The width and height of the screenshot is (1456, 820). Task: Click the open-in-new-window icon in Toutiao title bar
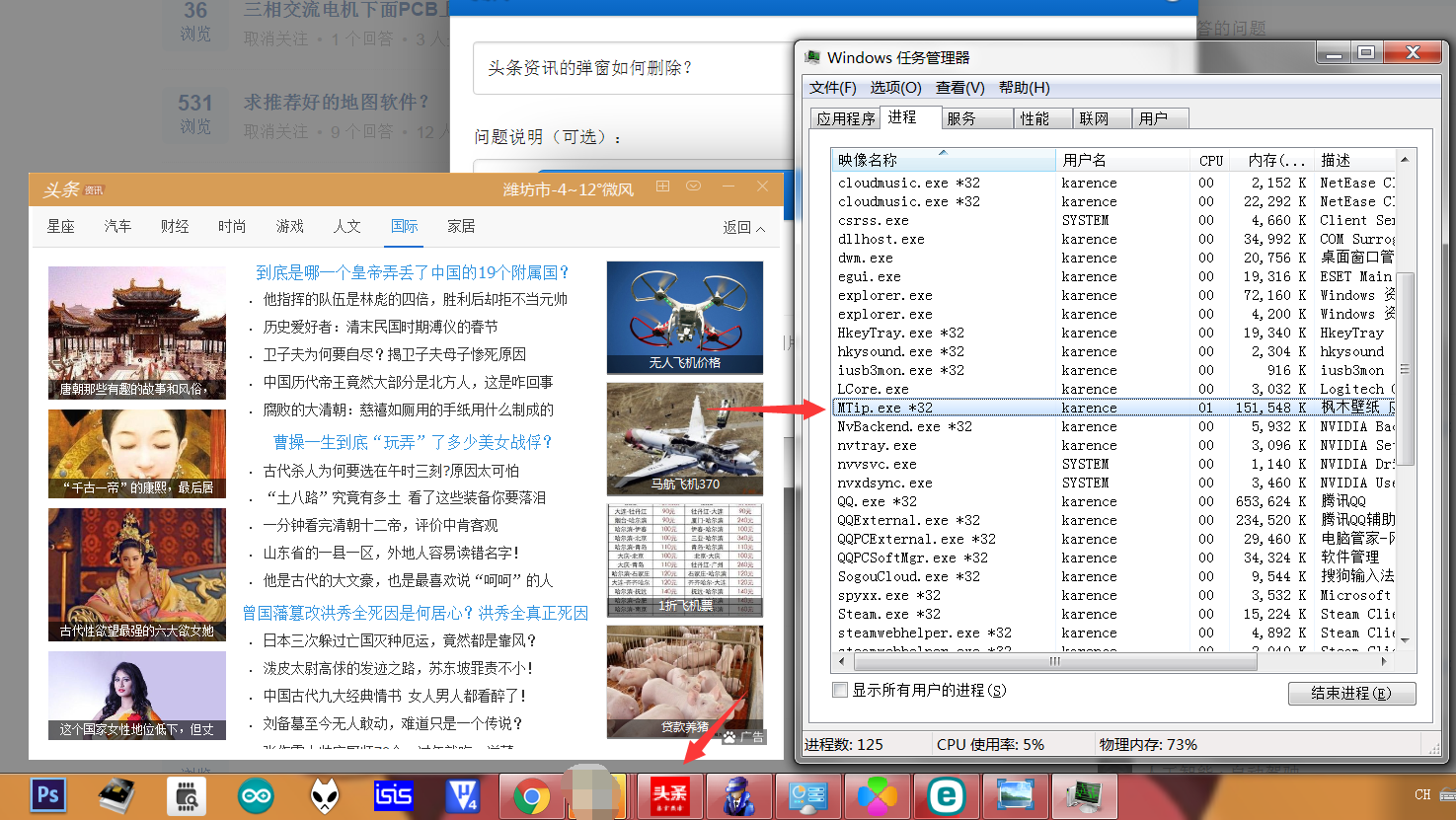click(x=662, y=186)
